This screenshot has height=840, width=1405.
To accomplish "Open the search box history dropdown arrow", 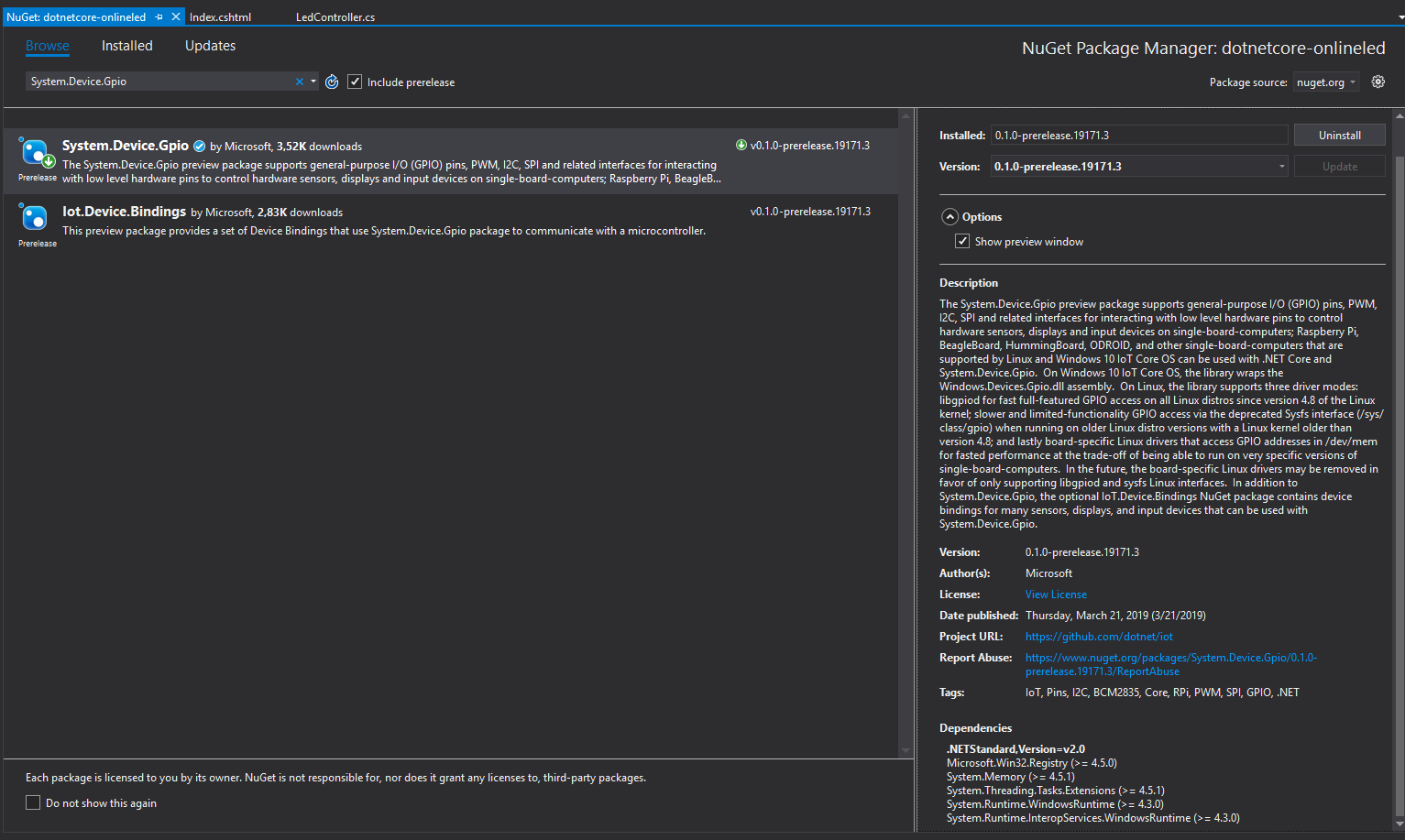I will 313,82.
